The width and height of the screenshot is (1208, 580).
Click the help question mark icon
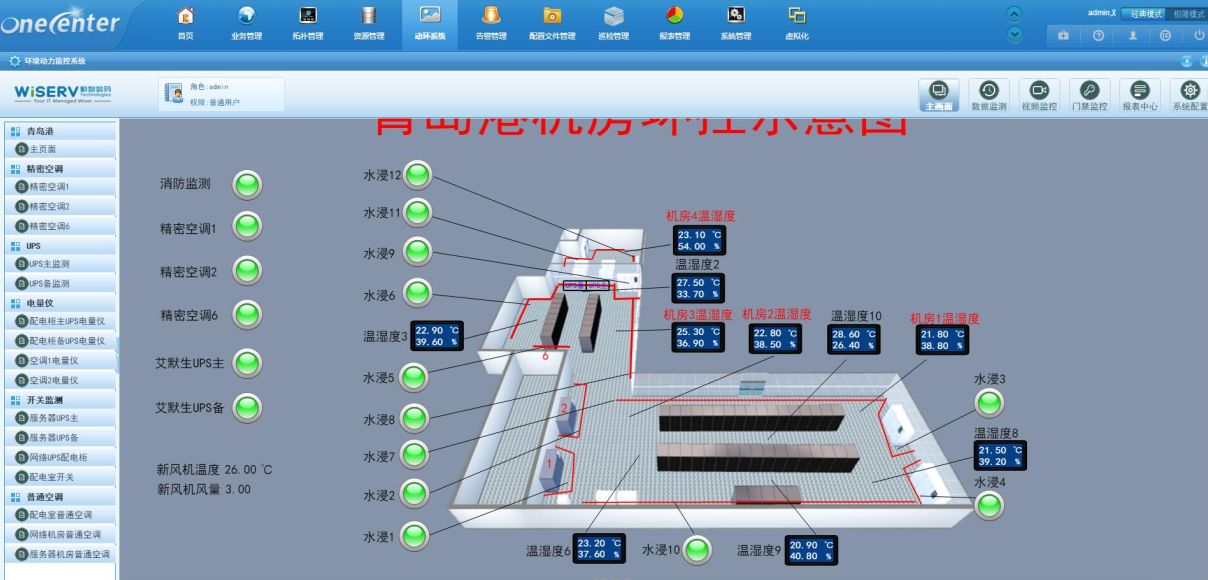point(1098,35)
